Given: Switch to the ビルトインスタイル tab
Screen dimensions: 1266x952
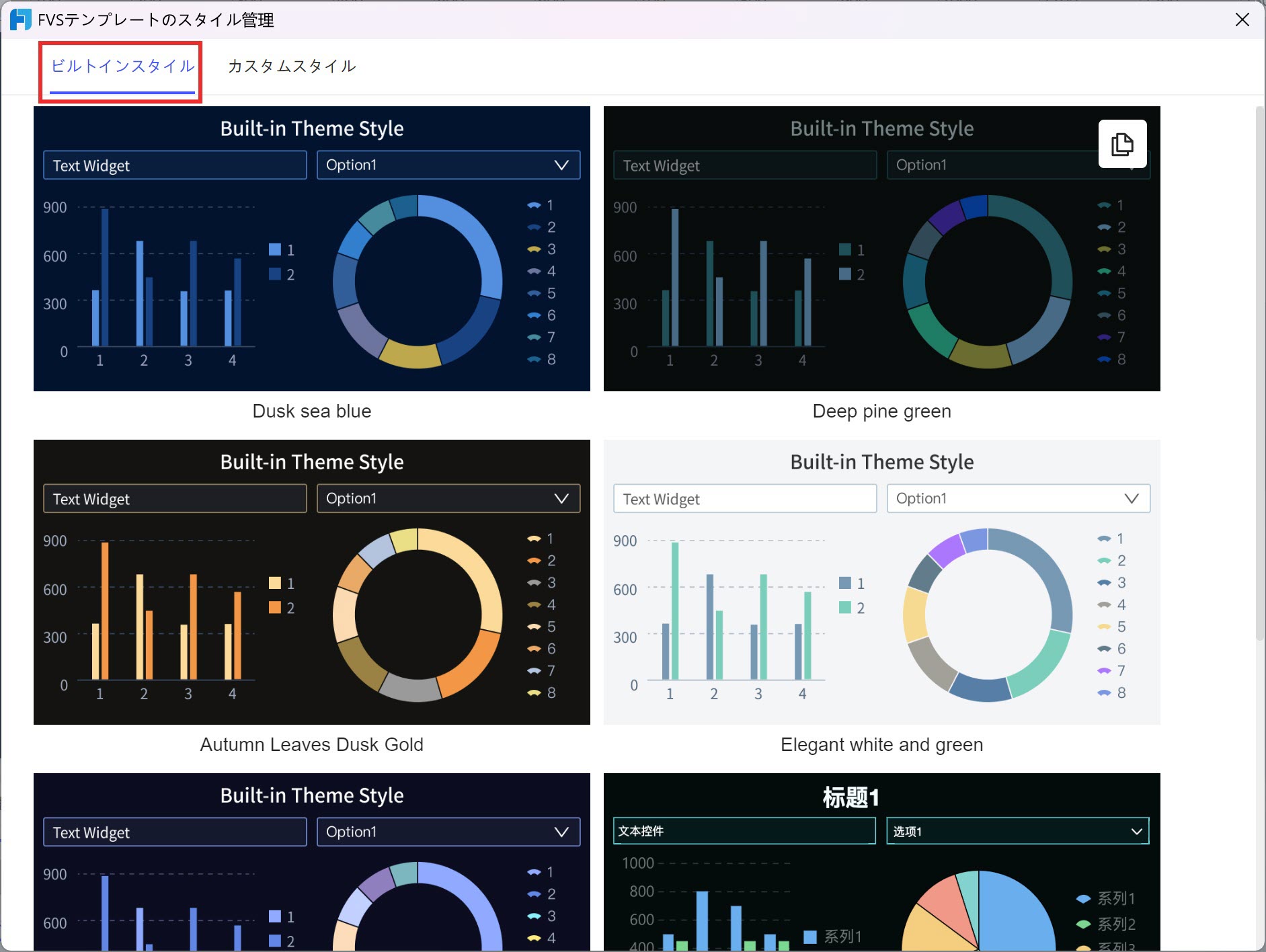Looking at the screenshot, I should [x=122, y=66].
